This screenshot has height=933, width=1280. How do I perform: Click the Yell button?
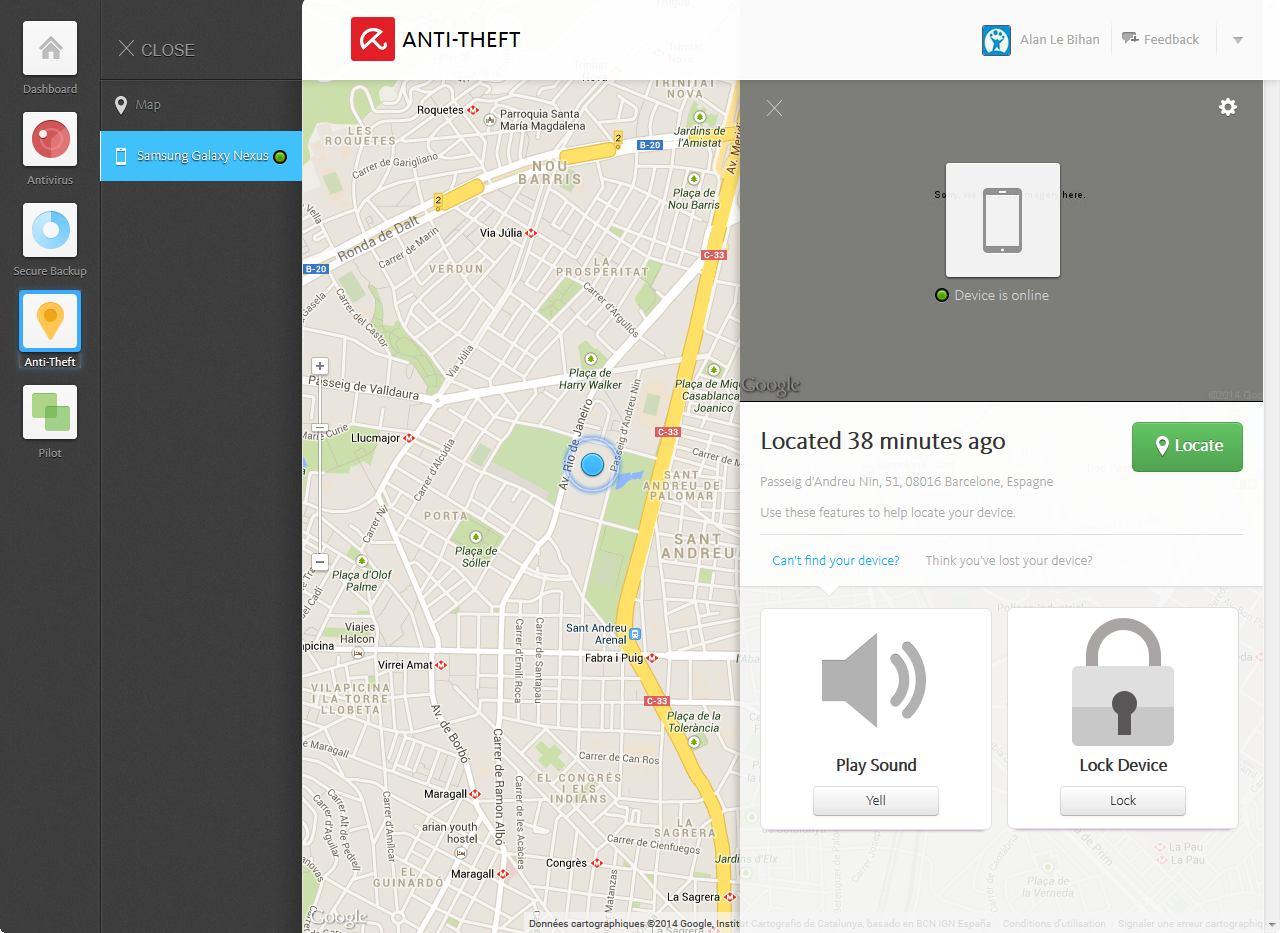tap(876, 801)
